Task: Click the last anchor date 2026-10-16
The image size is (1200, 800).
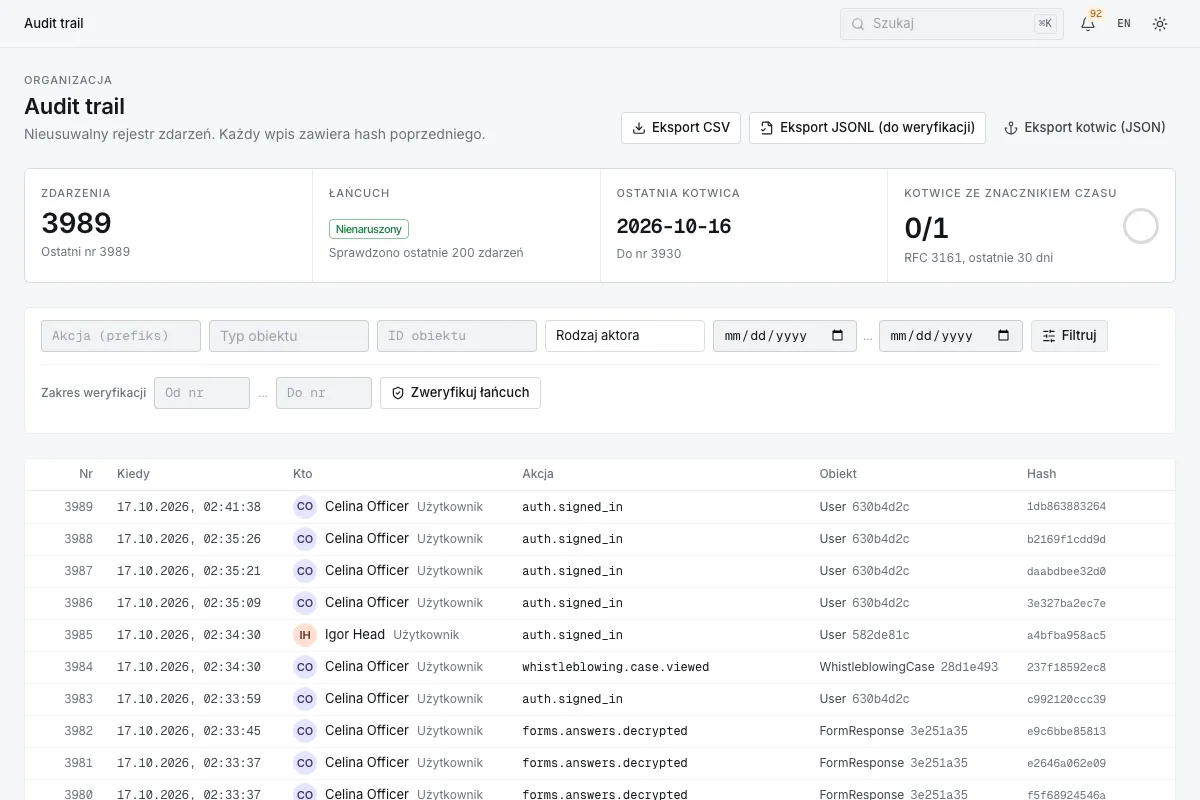Action: coord(674,227)
